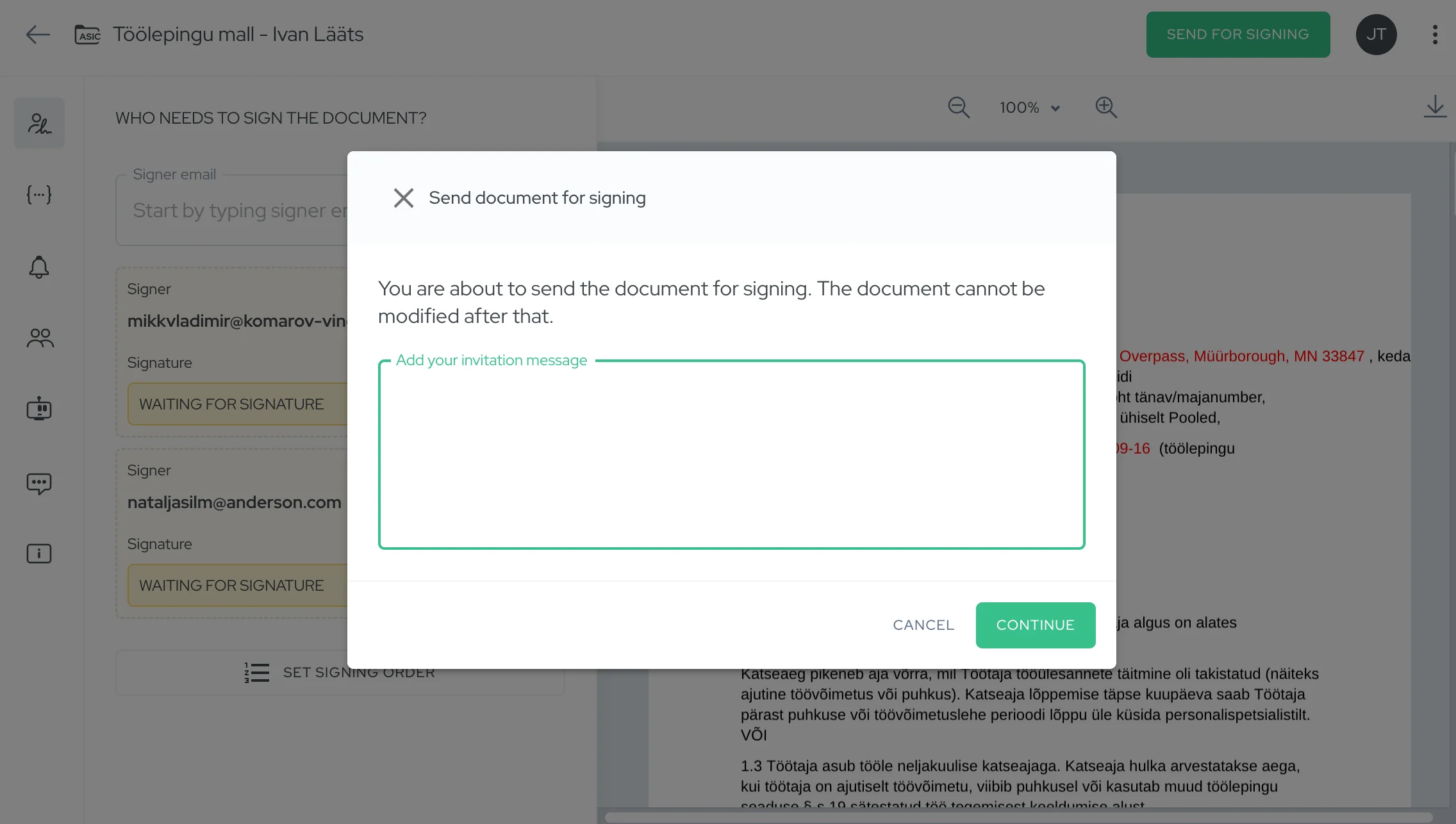Click the SEND FOR SIGNING button
The image size is (1456, 824).
click(x=1237, y=34)
